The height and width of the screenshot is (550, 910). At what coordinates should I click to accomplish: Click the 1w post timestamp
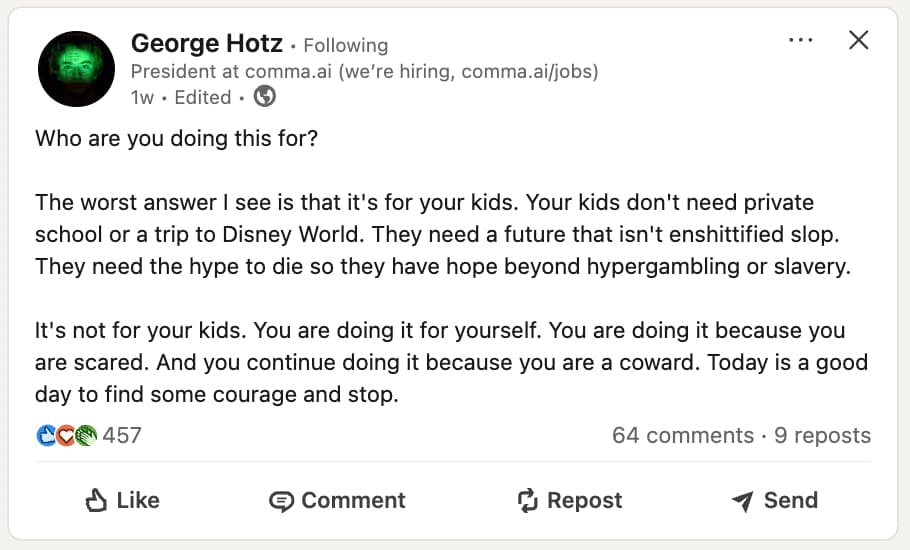[x=142, y=98]
